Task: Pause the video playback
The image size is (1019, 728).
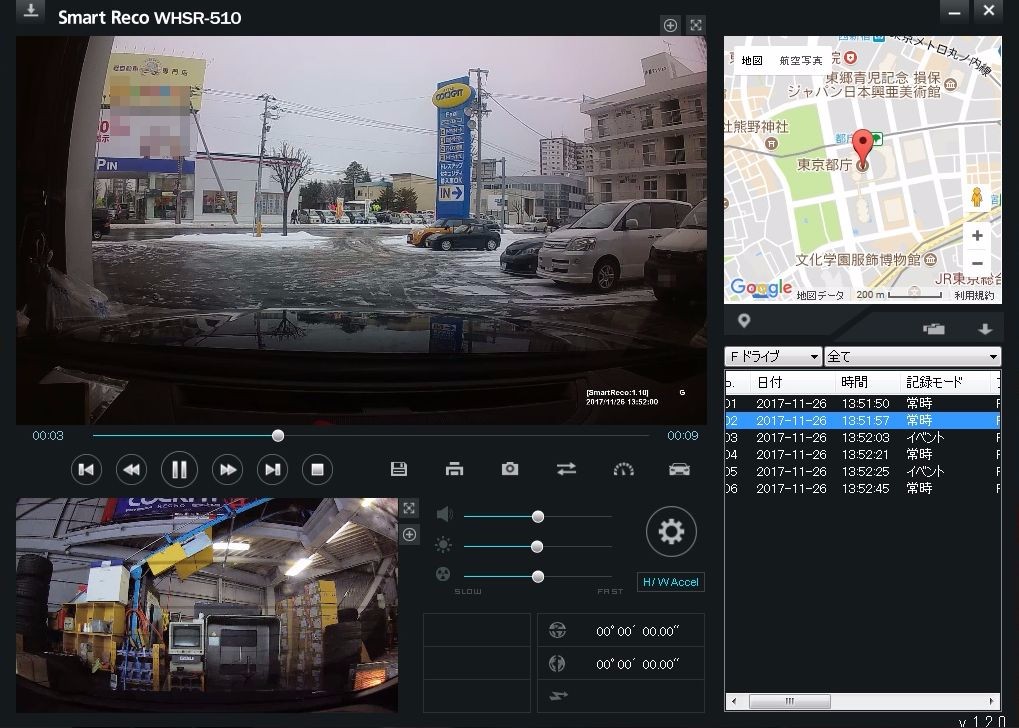Action: [x=179, y=469]
